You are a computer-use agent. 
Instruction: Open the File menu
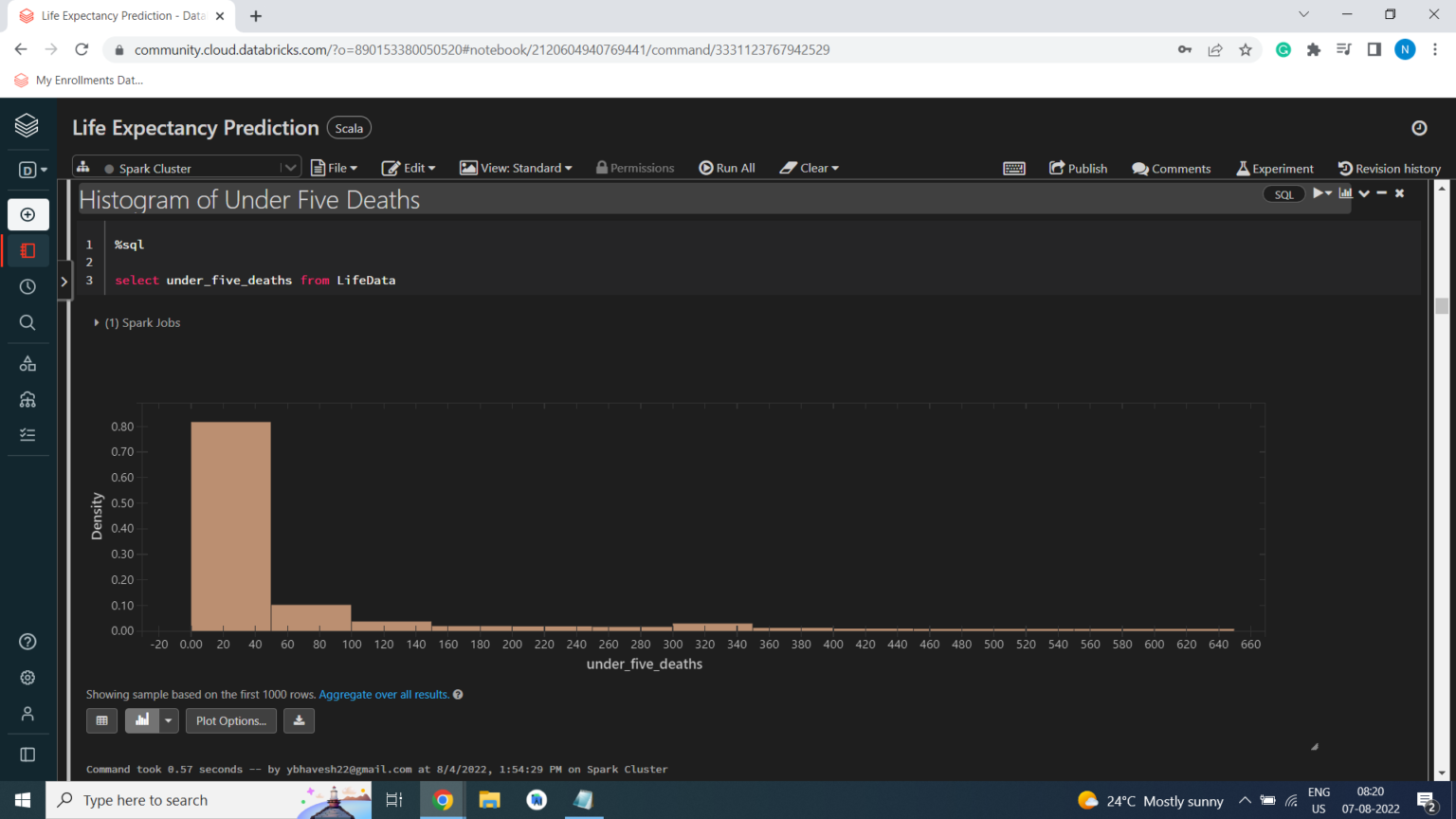pos(335,168)
